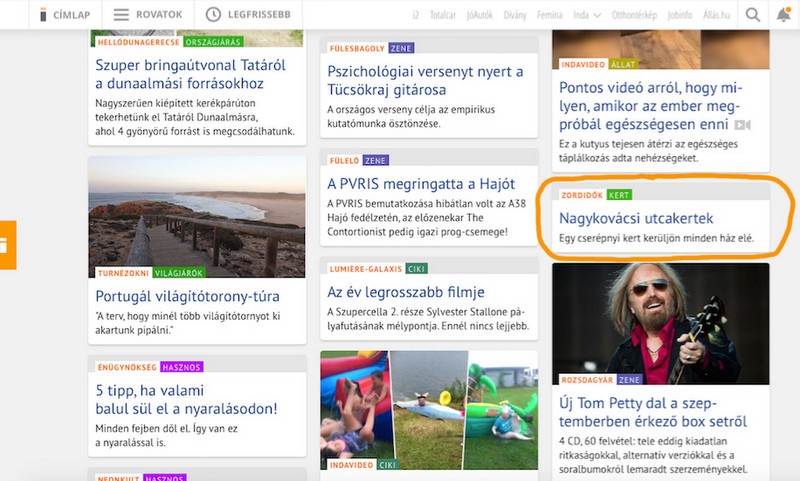Click Zene tag next to Fülesbagoly

pos(401,48)
